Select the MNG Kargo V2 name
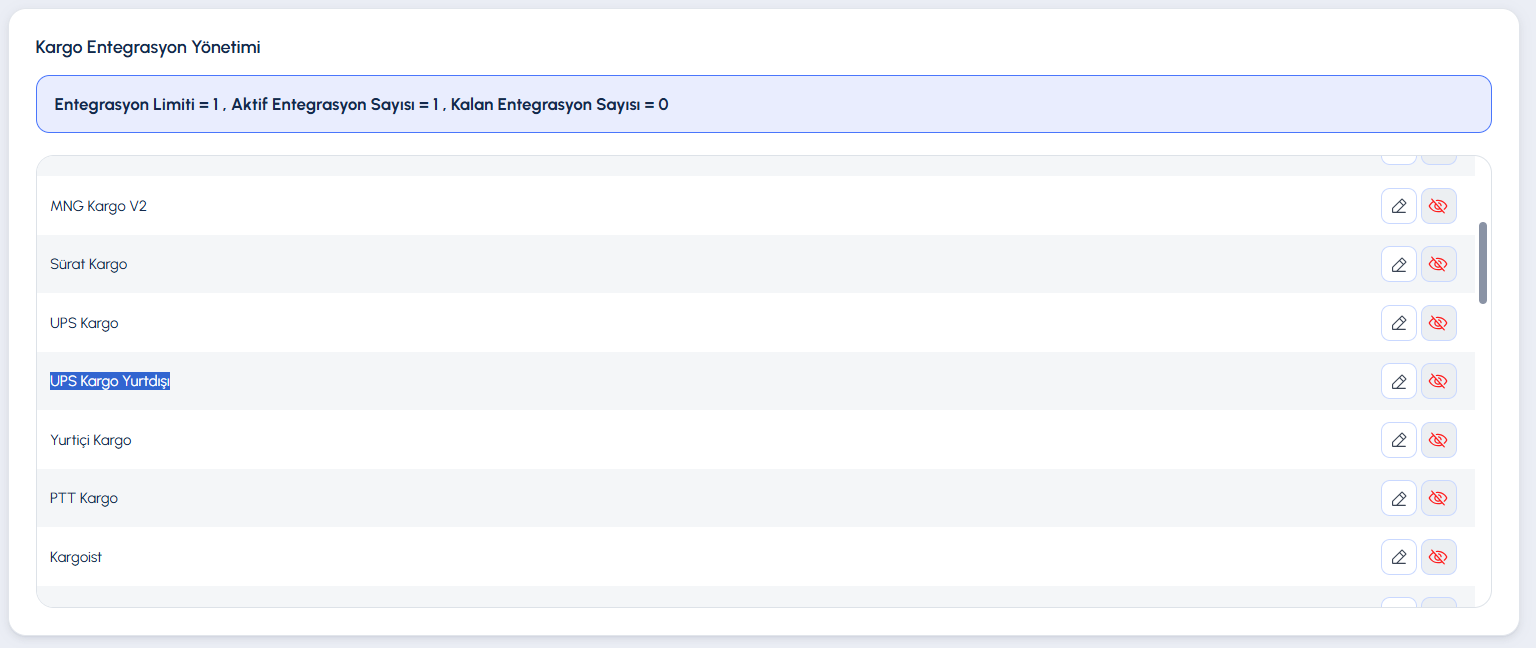Screen dimensions: 1536x648 coord(99,206)
